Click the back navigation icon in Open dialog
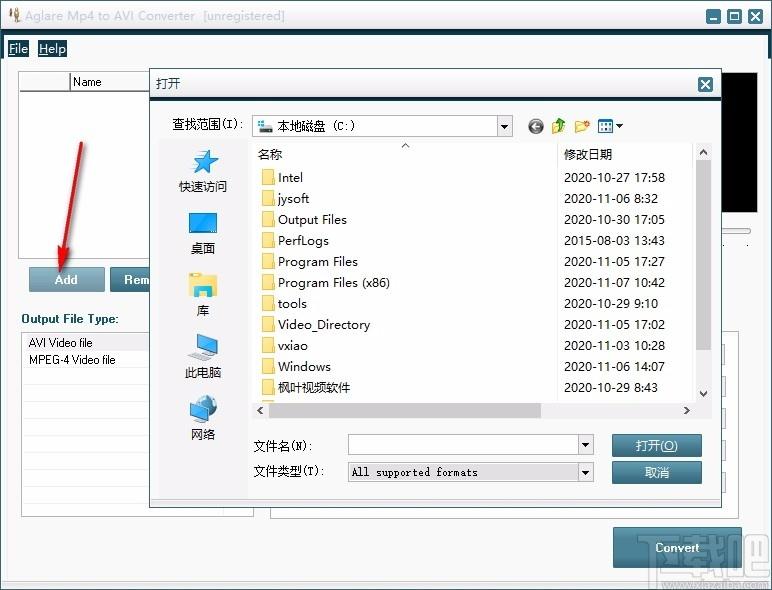The height and width of the screenshot is (590, 772). [535, 127]
